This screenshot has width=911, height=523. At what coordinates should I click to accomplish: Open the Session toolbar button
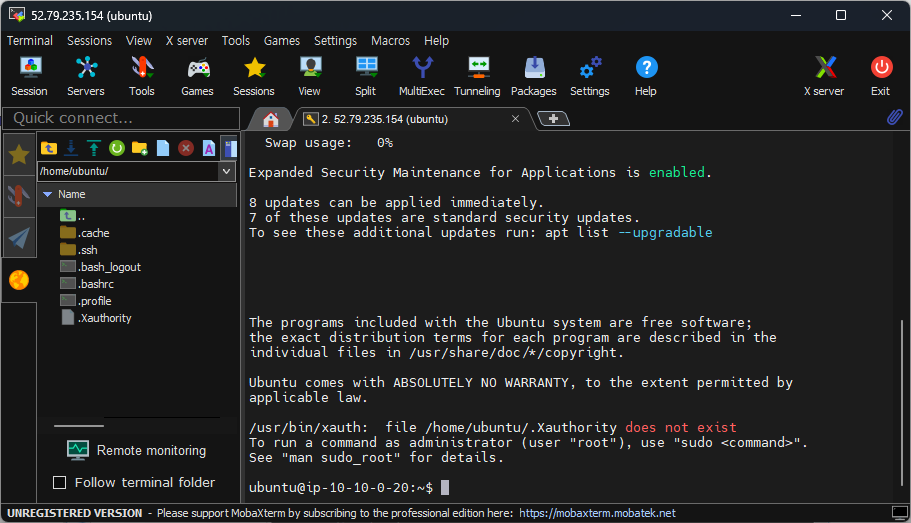click(x=29, y=76)
